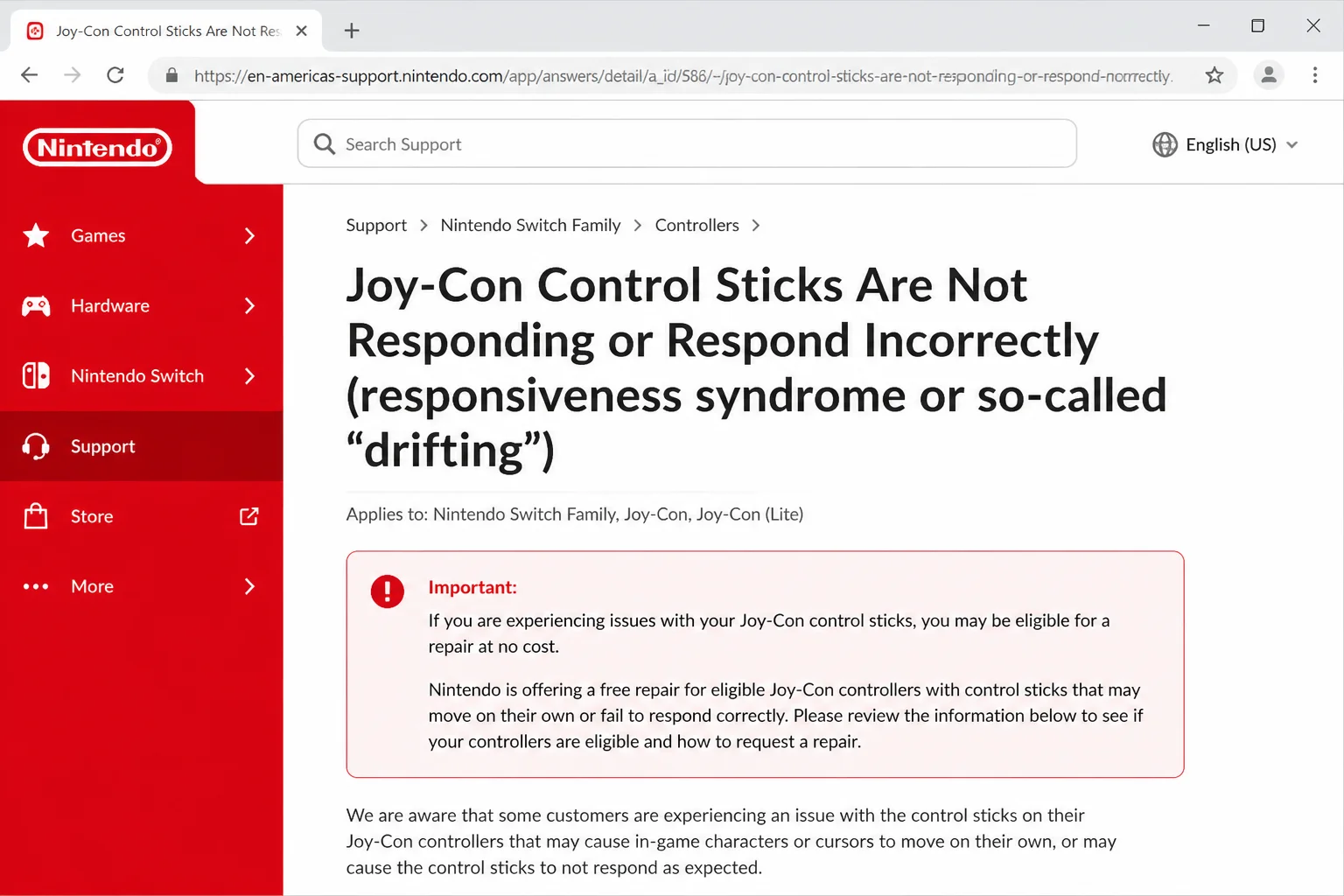1344x896 pixels.
Task: Click the Games star icon
Action: pos(36,235)
